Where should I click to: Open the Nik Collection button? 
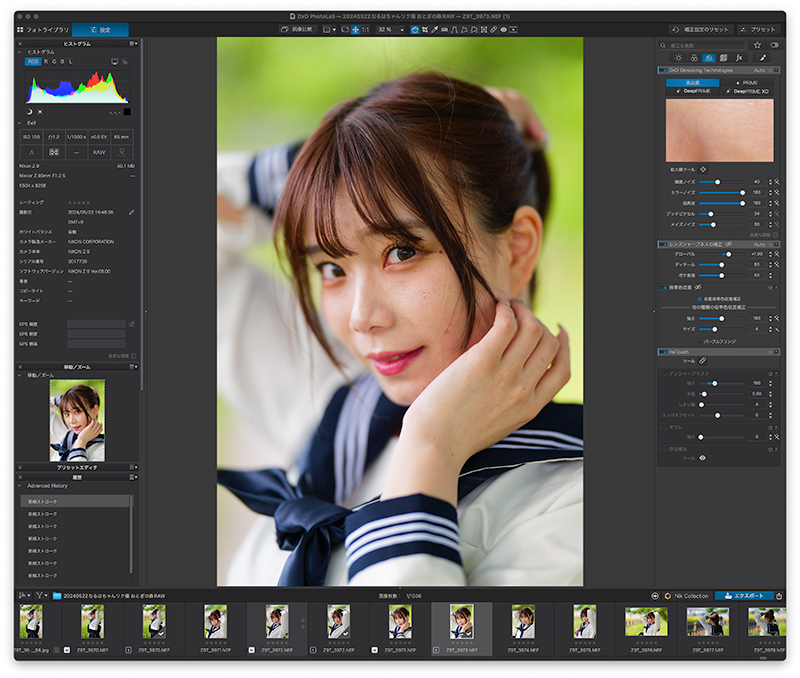click(x=687, y=596)
